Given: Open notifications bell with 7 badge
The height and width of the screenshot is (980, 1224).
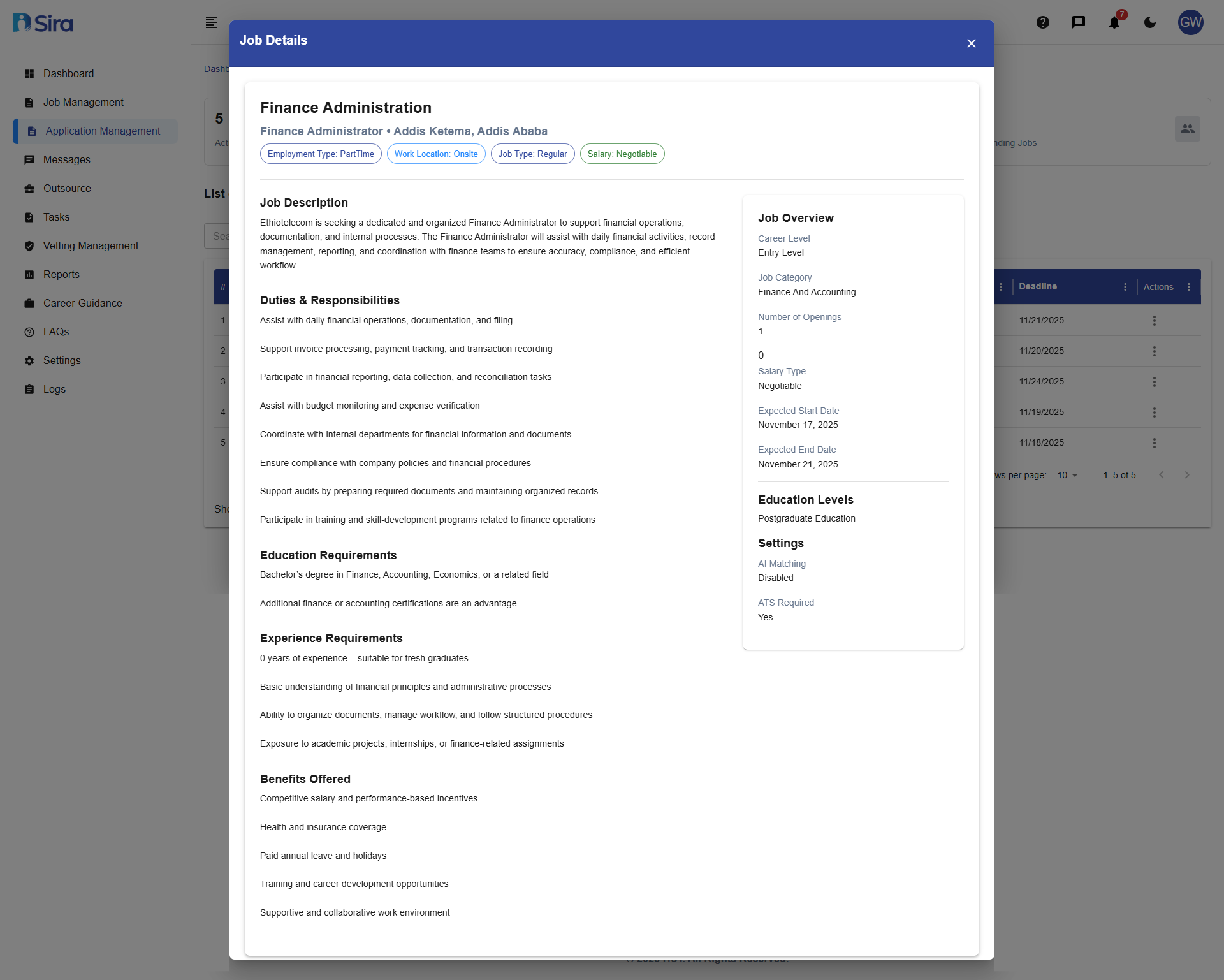Looking at the screenshot, I should [1114, 22].
